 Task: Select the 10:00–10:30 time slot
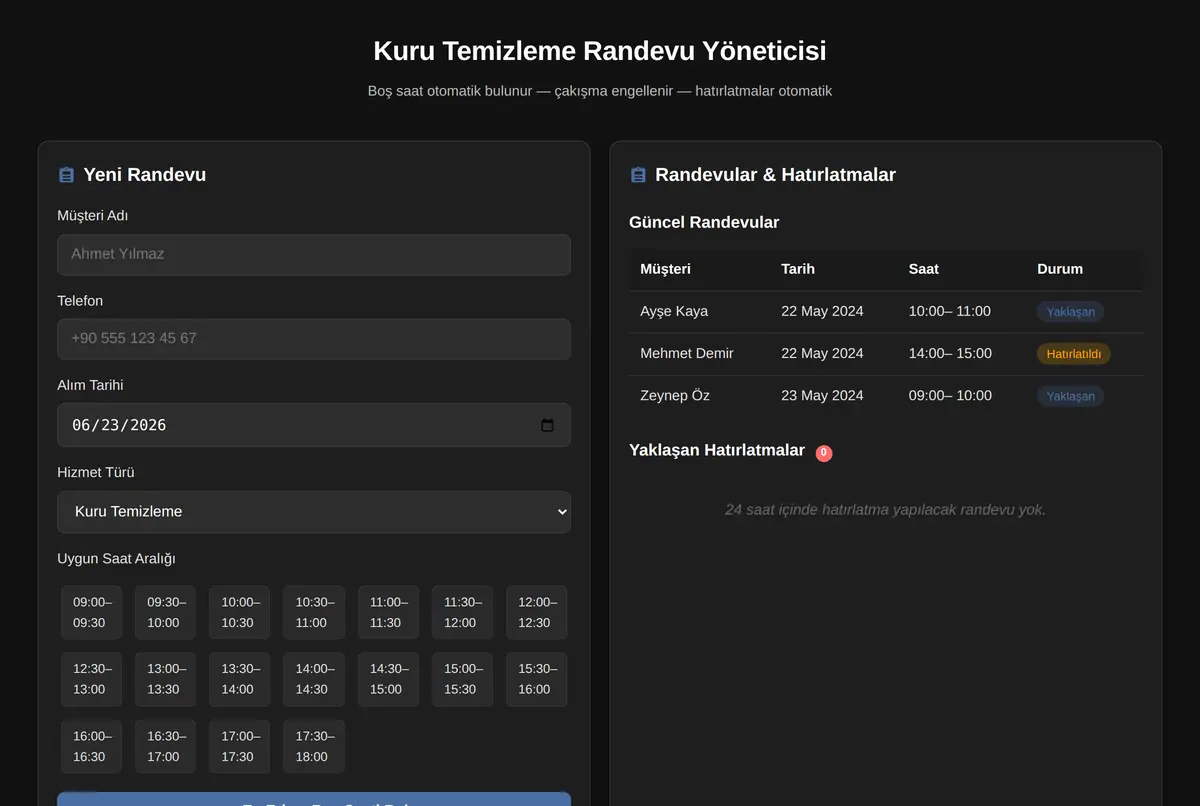tap(239, 612)
